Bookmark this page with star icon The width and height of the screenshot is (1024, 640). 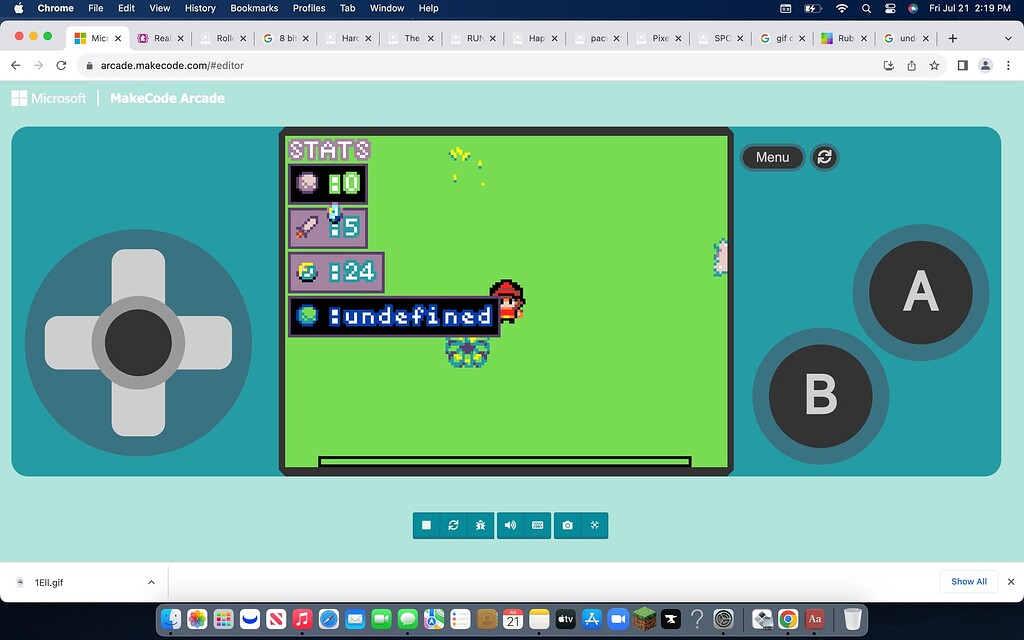934,65
